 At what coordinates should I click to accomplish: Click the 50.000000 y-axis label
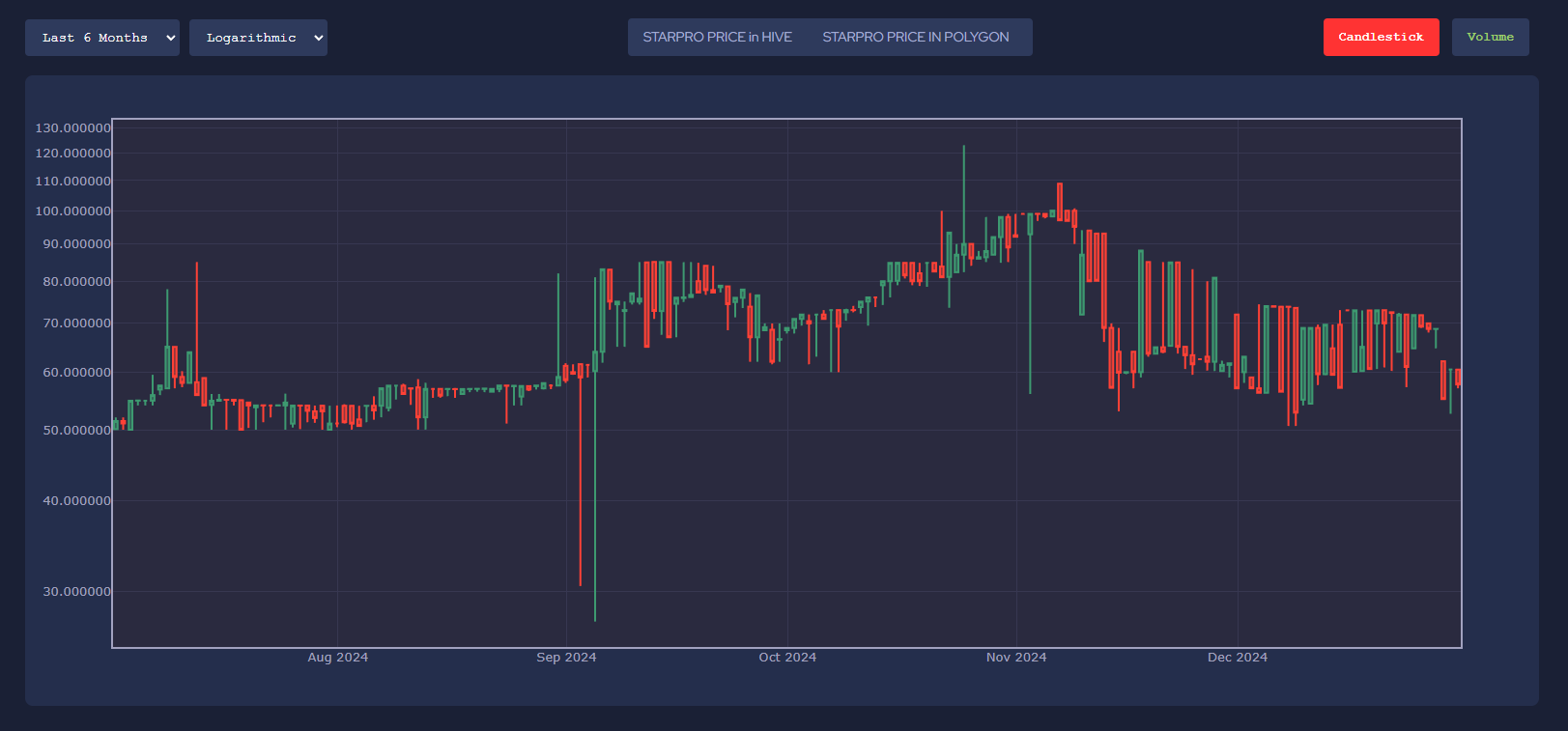(x=77, y=430)
